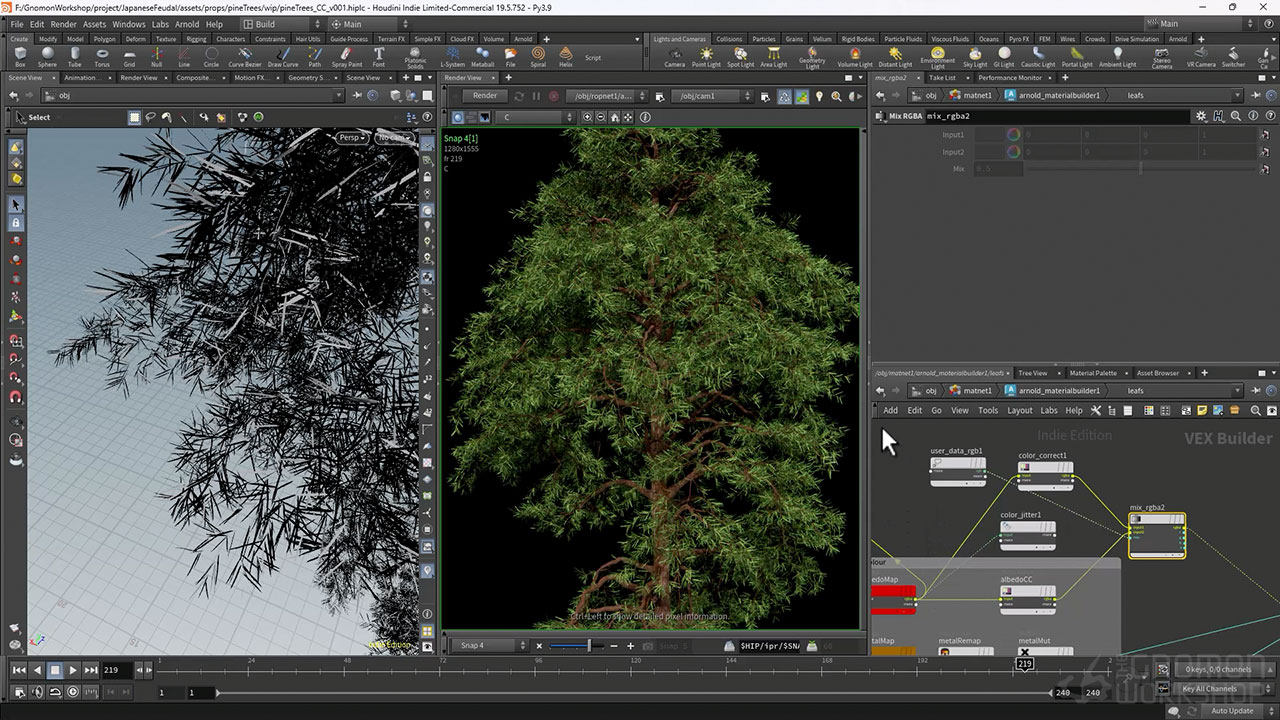This screenshot has width=1280, height=720.
Task: Click the Input1 color picker wheel
Action: pyautogui.click(x=1013, y=134)
